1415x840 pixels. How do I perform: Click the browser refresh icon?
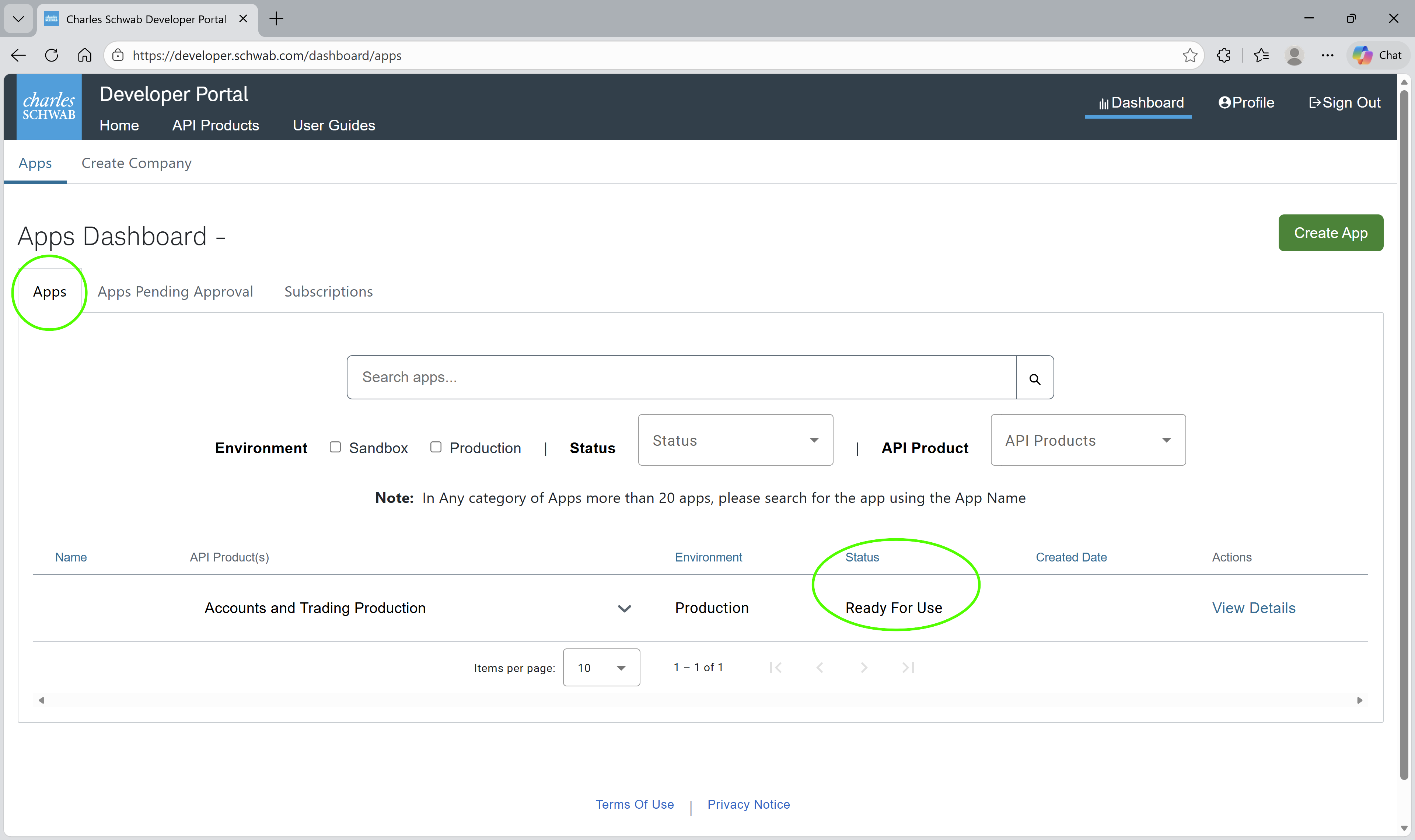(x=52, y=55)
